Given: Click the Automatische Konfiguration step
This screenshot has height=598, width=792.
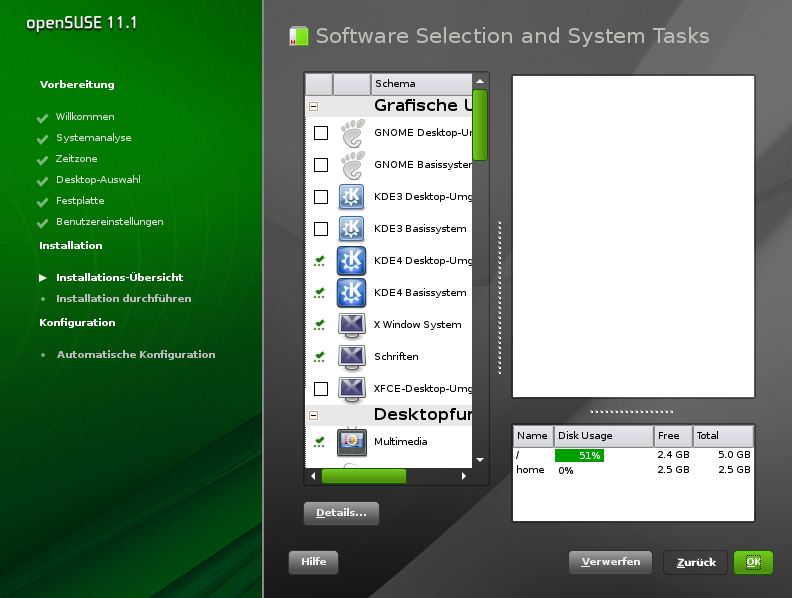Looking at the screenshot, I should pos(136,355).
